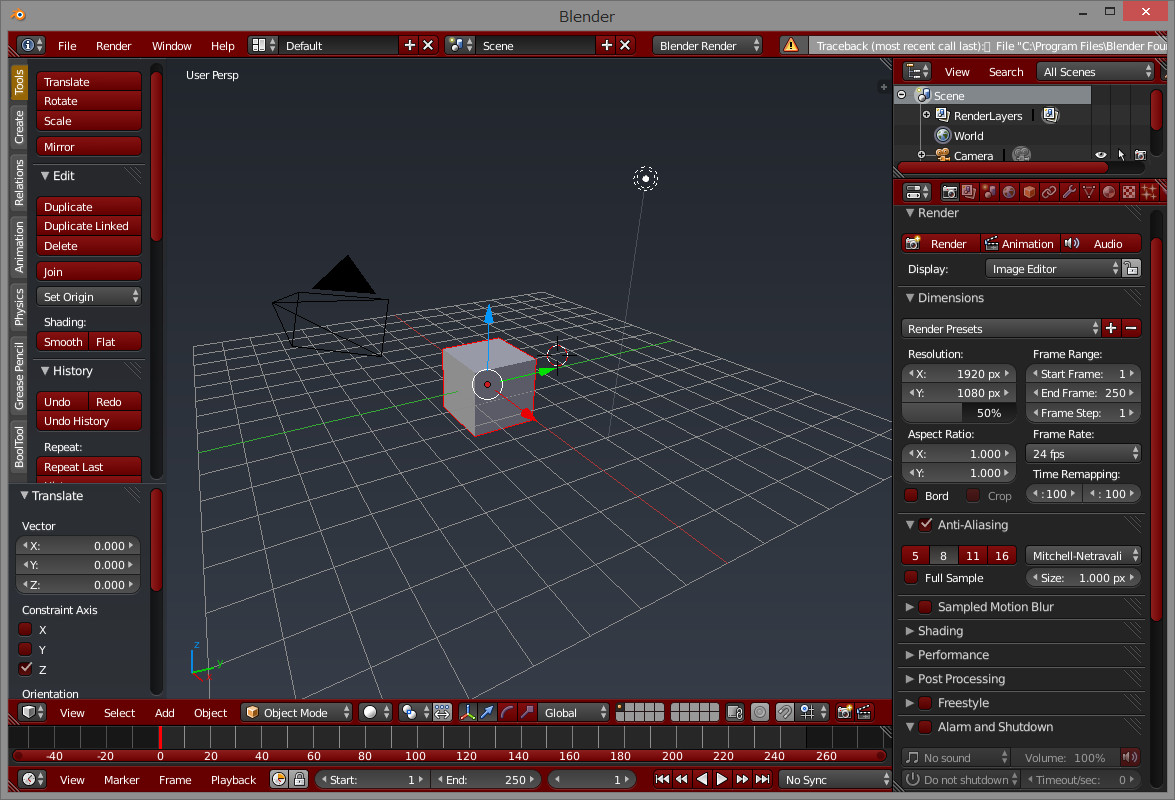Open the File menu
This screenshot has width=1175, height=800.
(x=67, y=46)
